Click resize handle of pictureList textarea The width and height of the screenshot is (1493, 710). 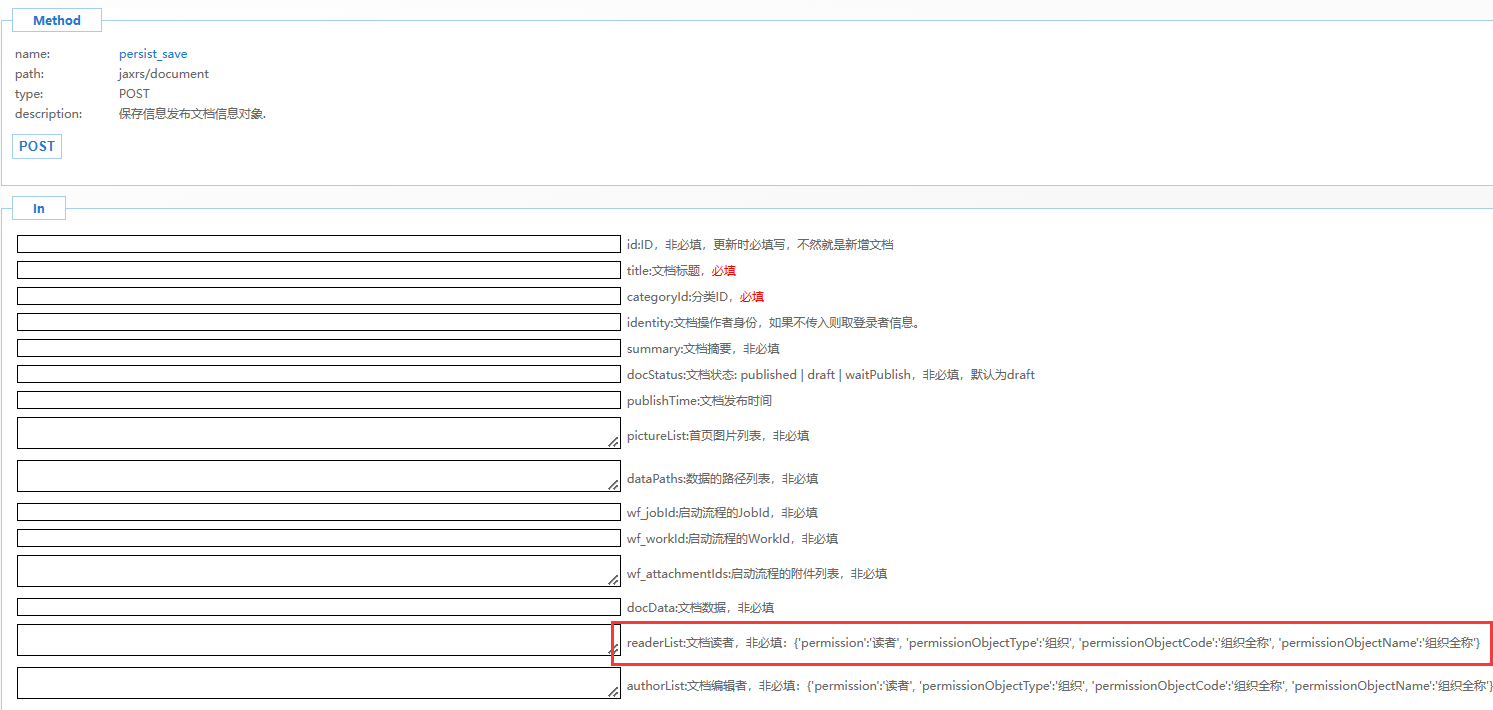[614, 442]
